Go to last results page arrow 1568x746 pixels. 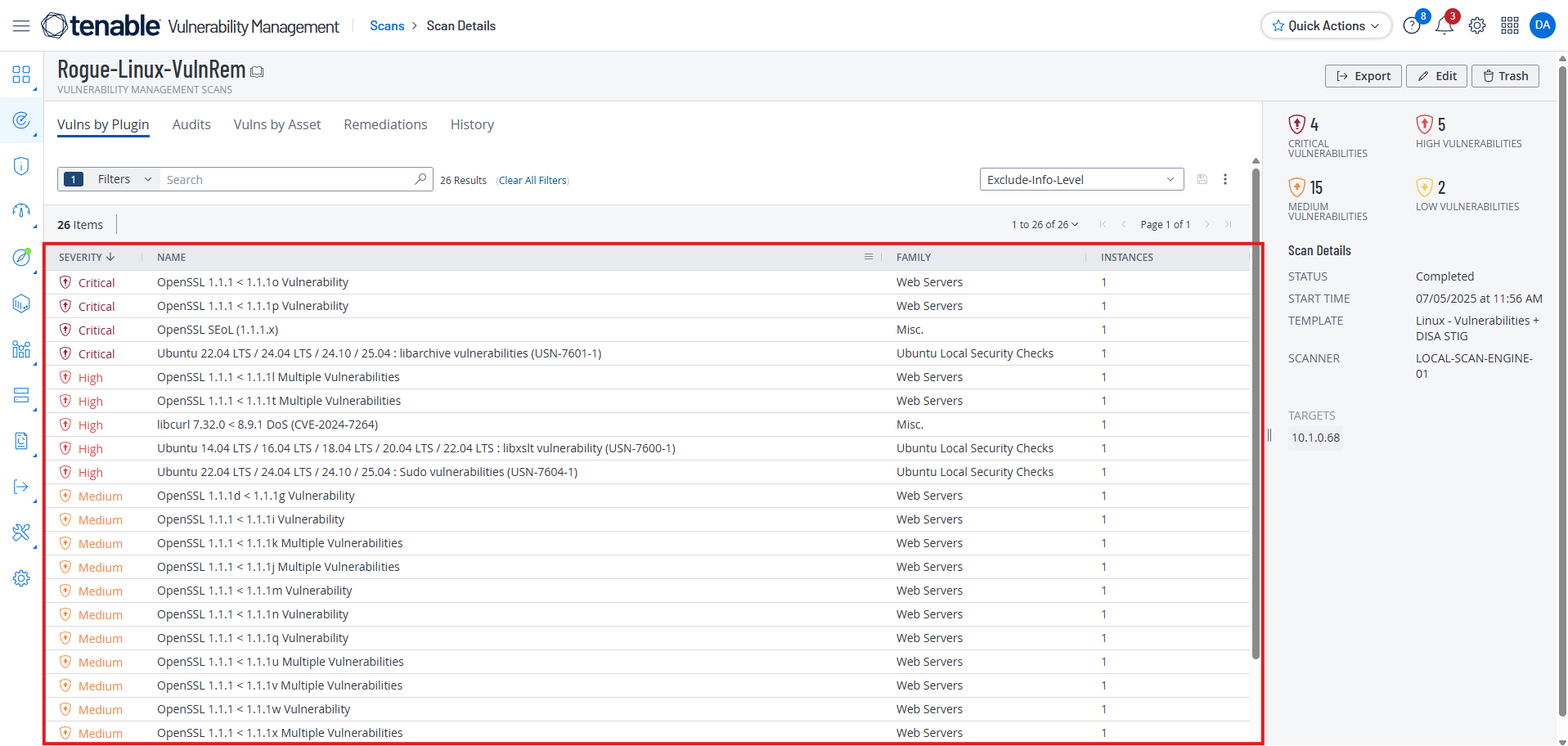[x=1229, y=224]
